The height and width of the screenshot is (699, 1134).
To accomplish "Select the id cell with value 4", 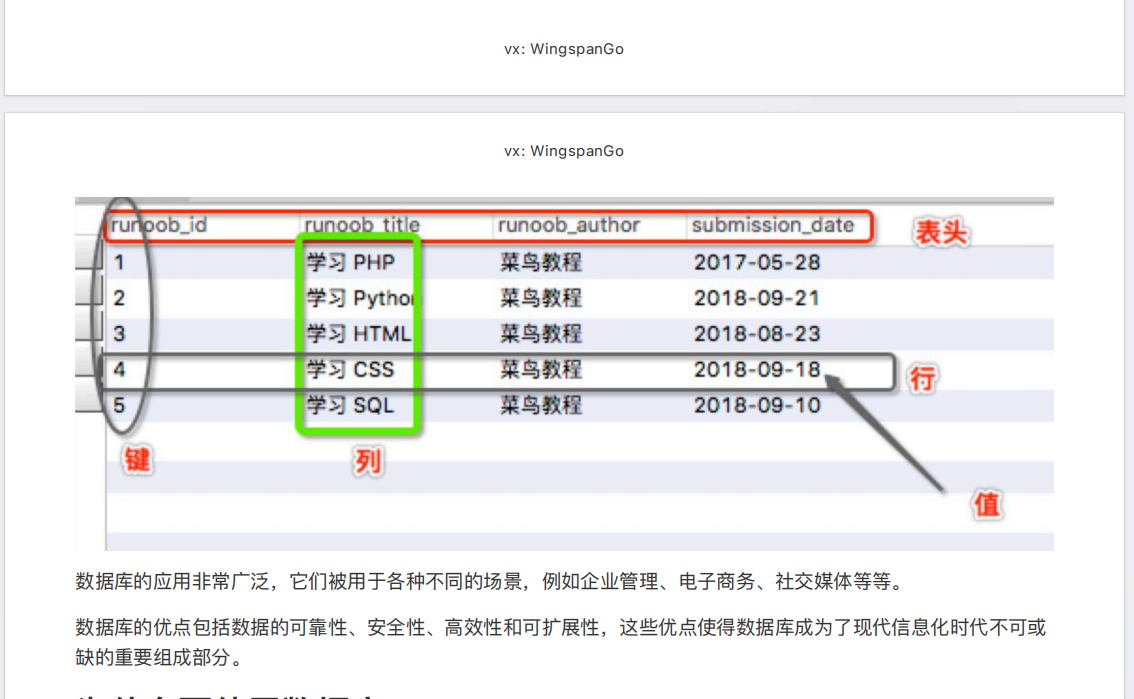I will tap(119, 369).
